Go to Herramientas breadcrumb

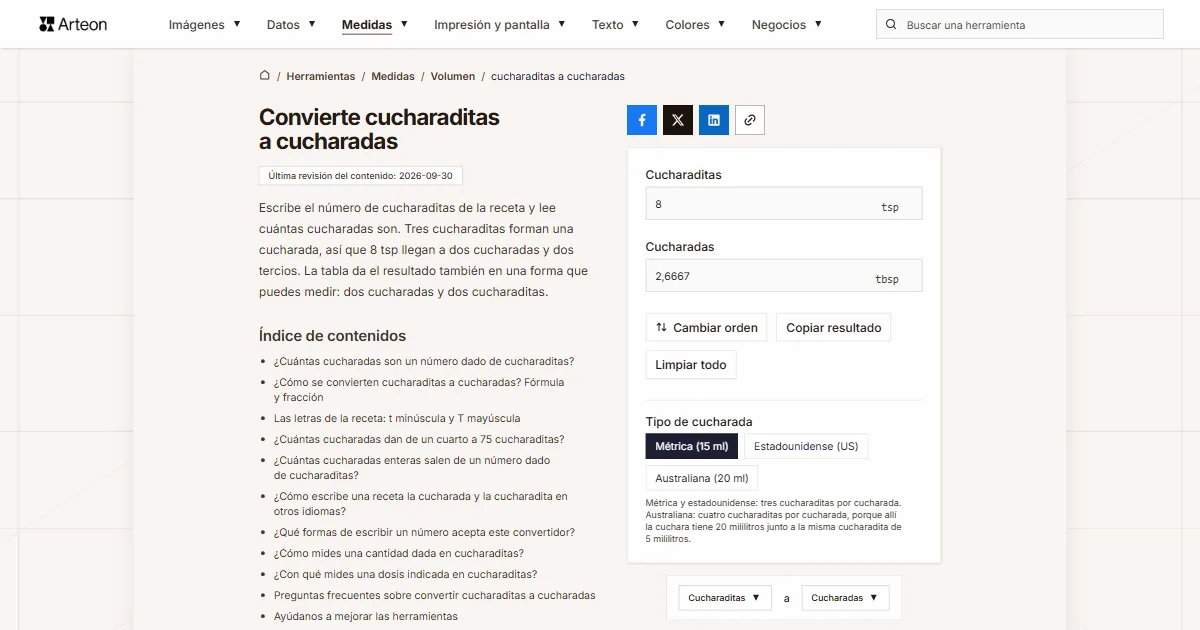[x=321, y=76]
